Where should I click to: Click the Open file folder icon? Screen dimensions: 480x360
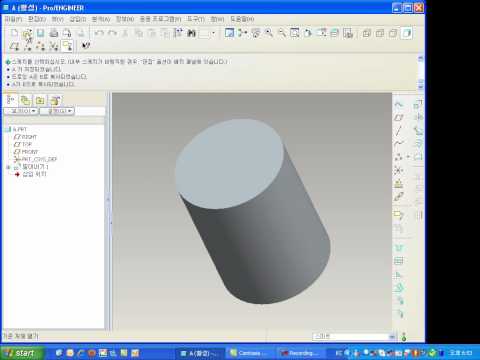coord(27,33)
